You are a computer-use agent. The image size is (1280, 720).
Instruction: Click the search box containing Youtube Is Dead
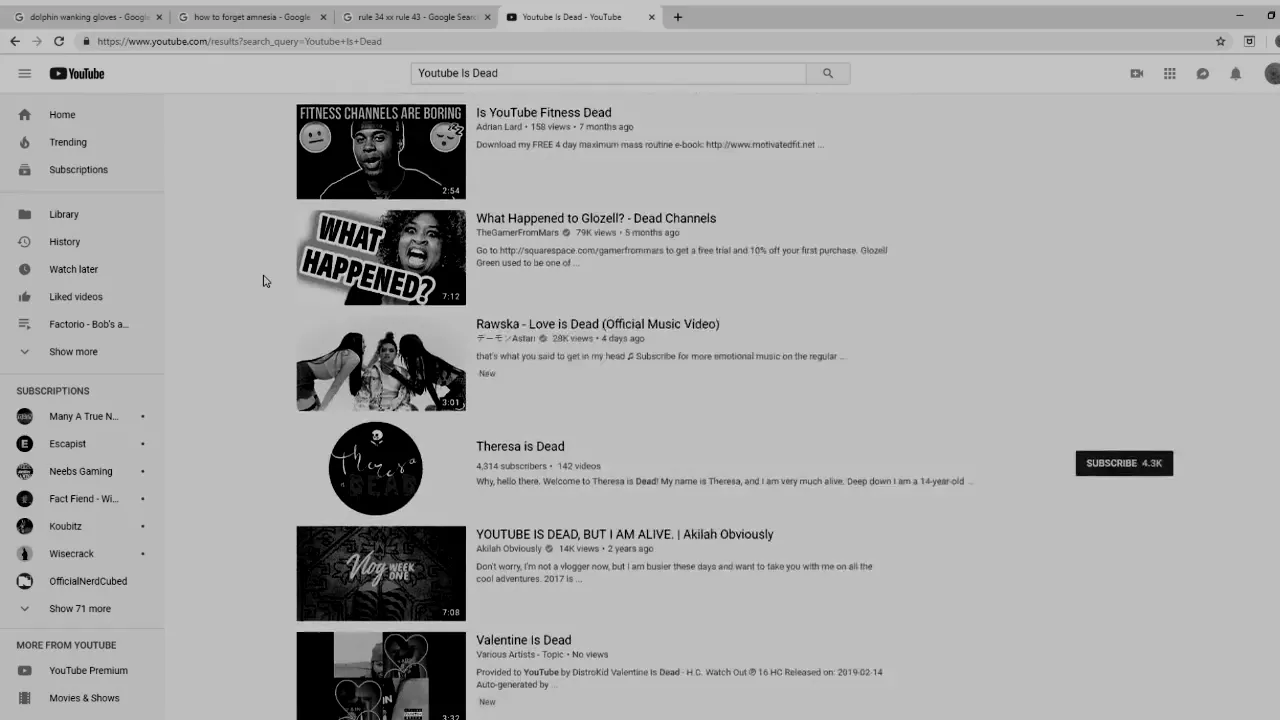pyautogui.click(x=608, y=73)
